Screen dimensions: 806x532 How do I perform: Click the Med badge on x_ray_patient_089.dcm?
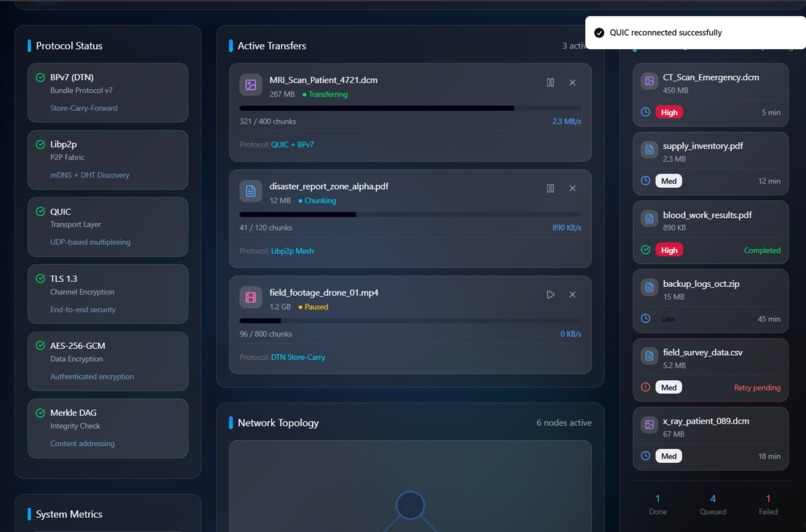pyautogui.click(x=669, y=456)
